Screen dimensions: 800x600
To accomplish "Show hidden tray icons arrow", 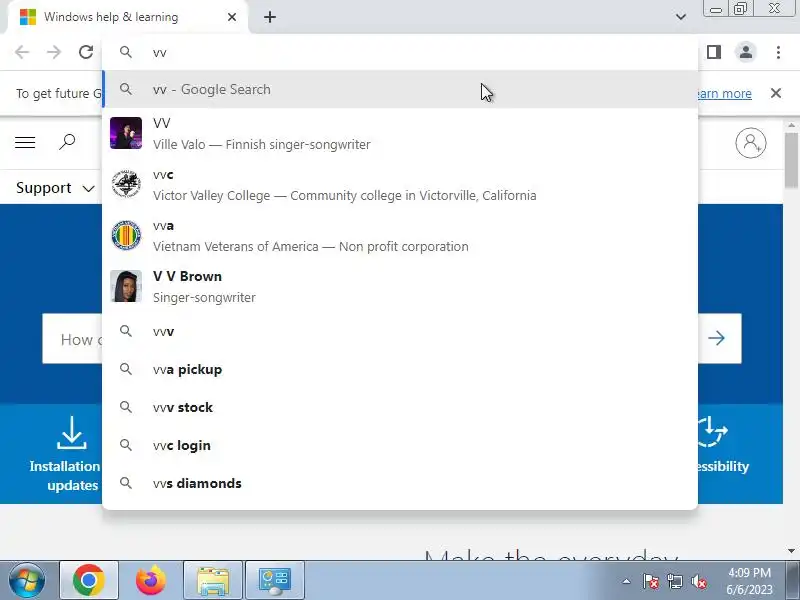I will tap(627, 581).
